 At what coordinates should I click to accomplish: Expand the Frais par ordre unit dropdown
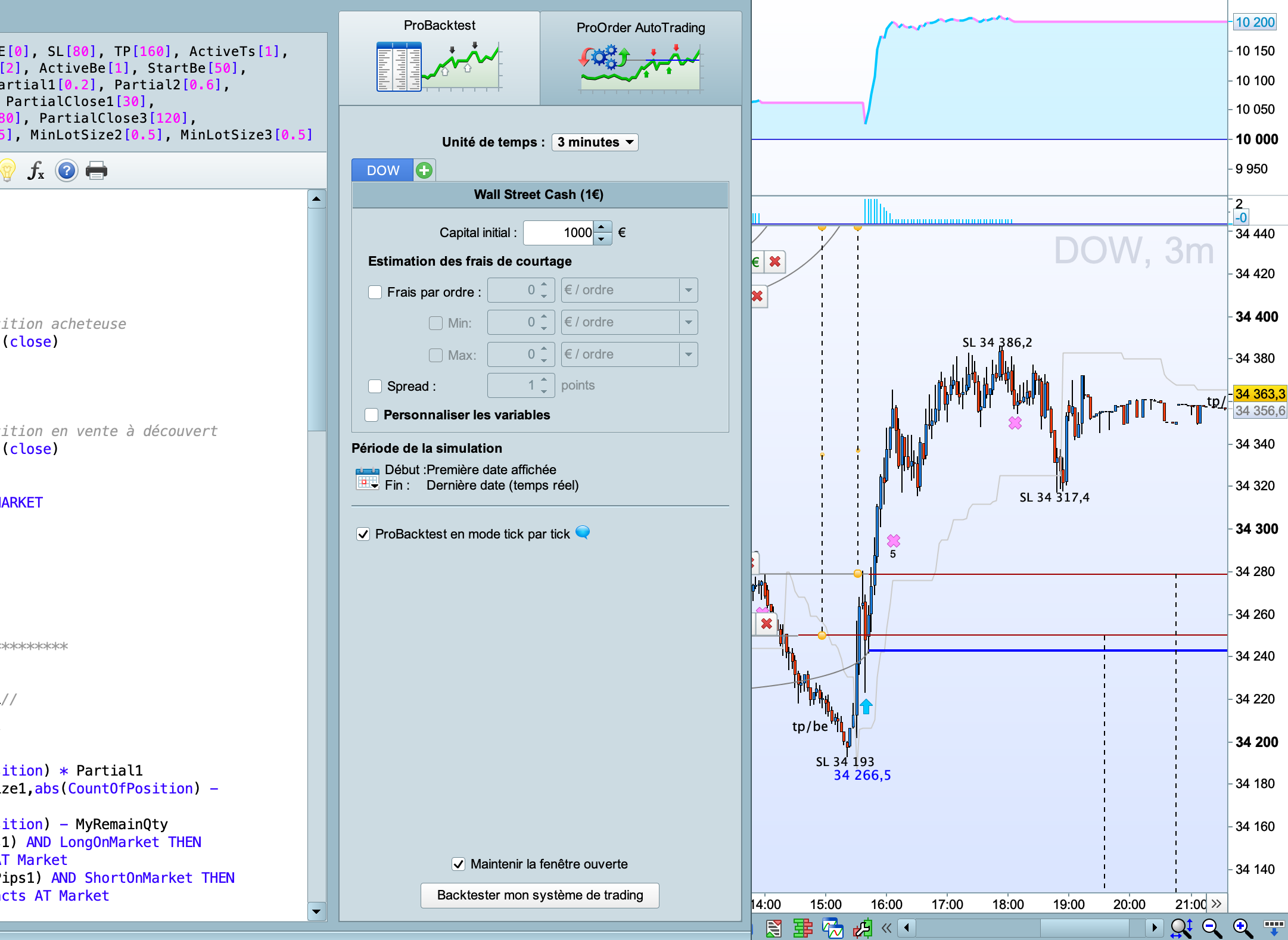(x=688, y=290)
